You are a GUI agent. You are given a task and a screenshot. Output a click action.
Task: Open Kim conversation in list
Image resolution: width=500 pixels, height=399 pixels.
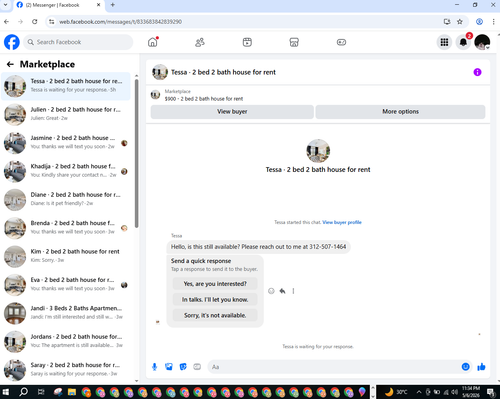point(66,256)
